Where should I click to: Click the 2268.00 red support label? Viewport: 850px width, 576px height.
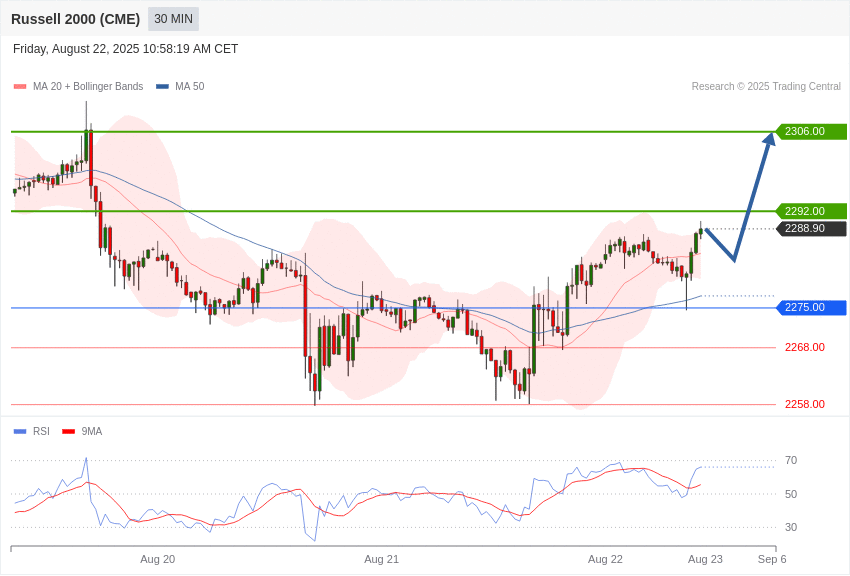pos(804,347)
